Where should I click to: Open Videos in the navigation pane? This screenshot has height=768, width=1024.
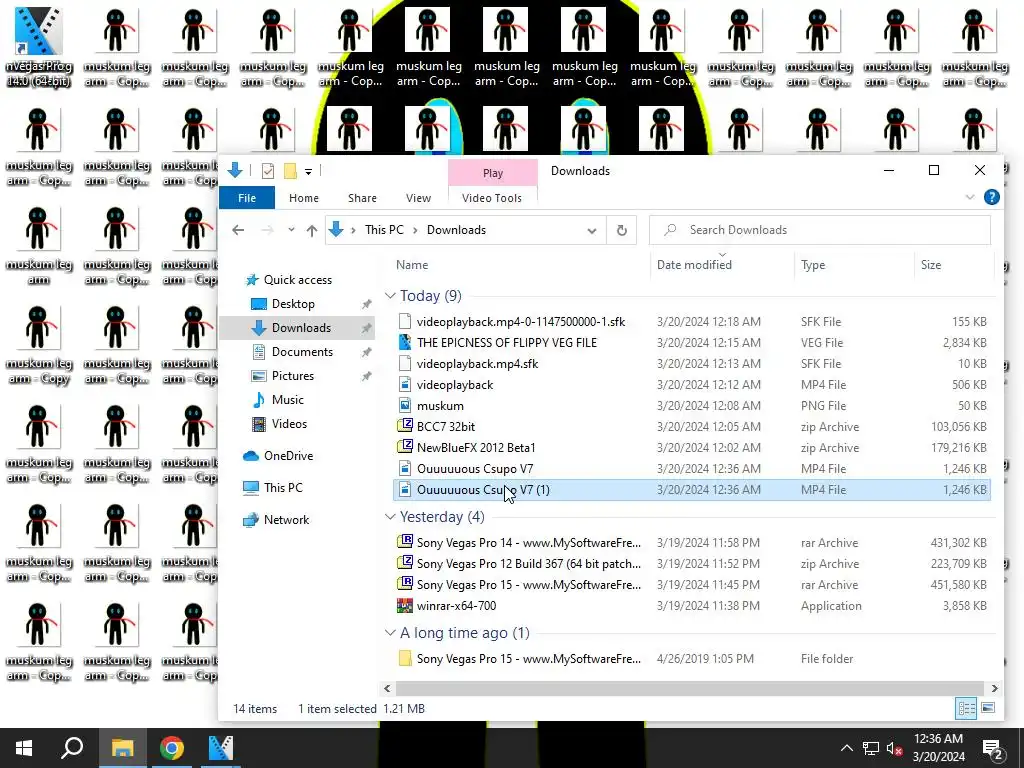[289, 424]
